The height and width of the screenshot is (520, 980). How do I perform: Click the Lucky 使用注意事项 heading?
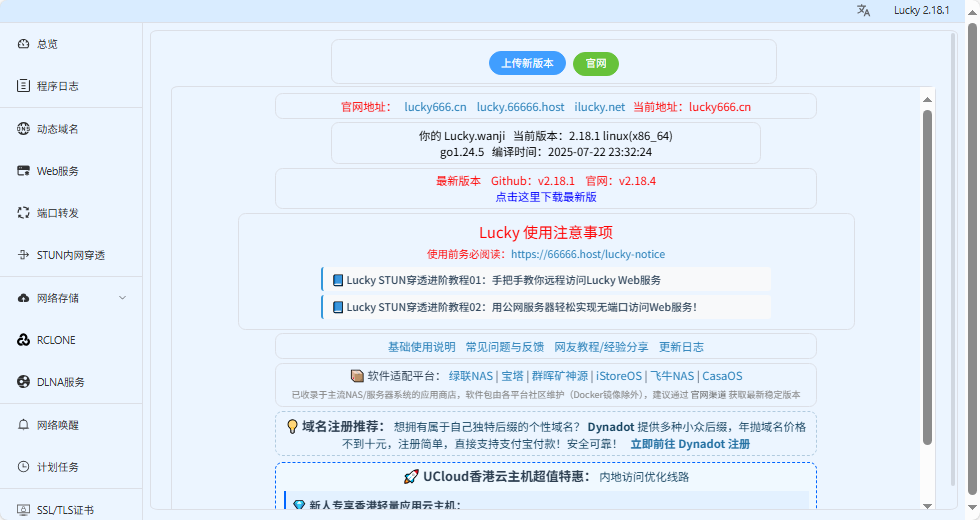click(546, 232)
